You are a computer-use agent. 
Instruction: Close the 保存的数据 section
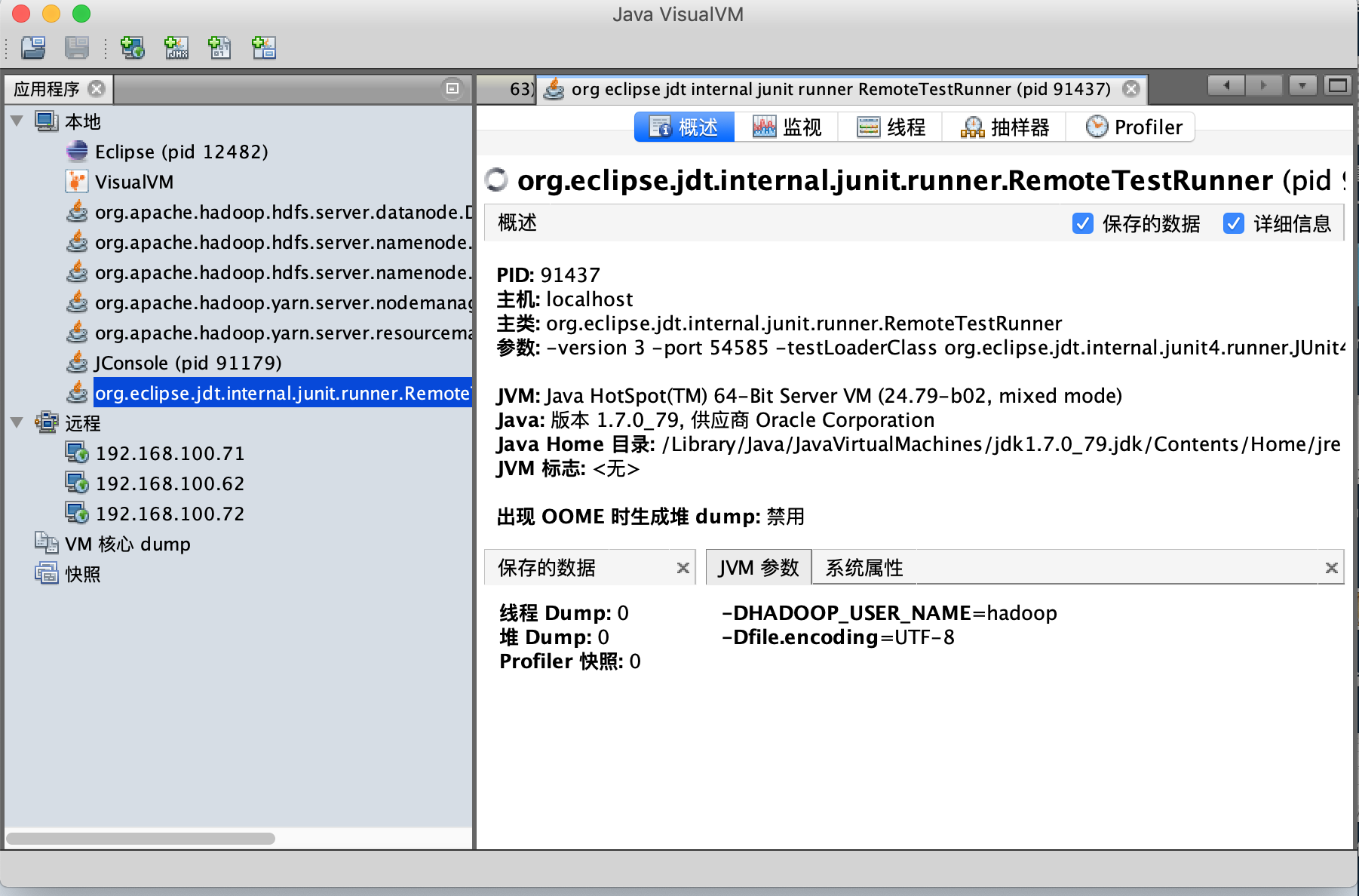click(x=683, y=568)
